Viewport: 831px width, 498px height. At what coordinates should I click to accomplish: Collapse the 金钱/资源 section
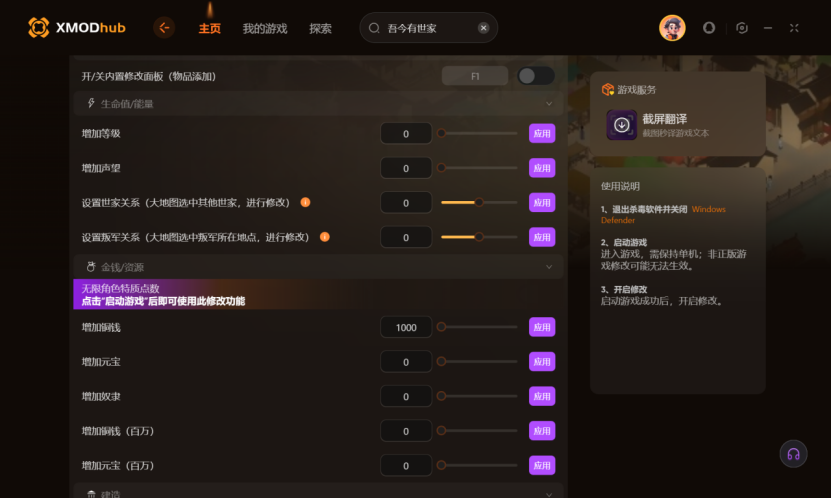point(549,267)
